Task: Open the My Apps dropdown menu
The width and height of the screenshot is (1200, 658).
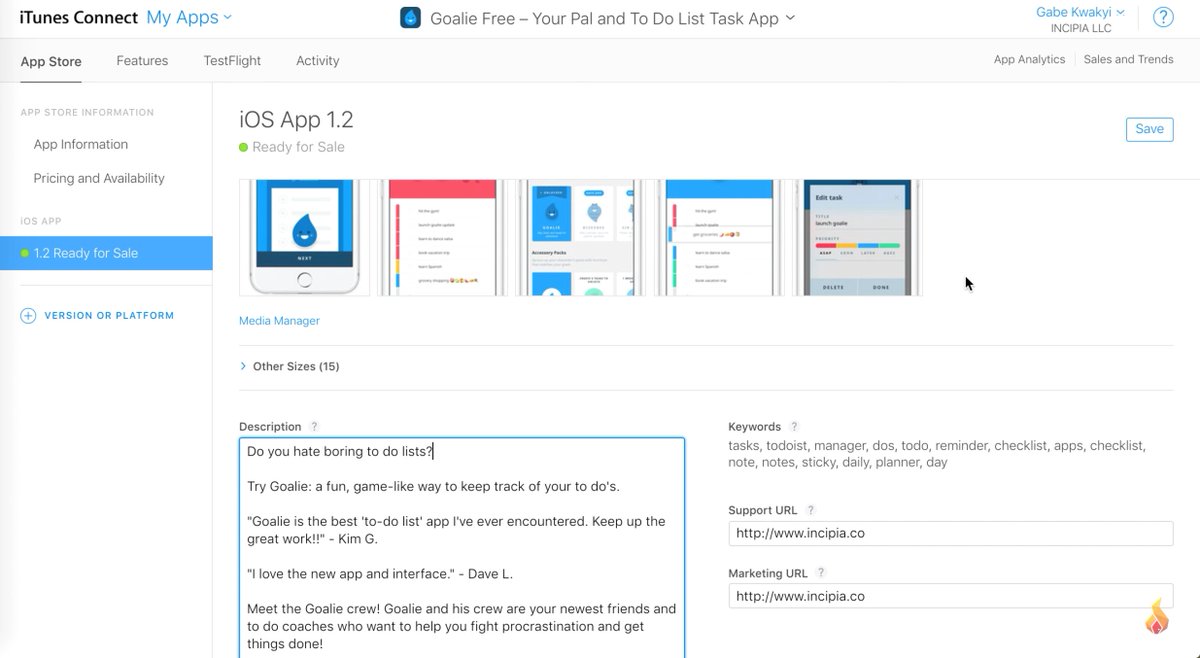Action: pos(189,17)
